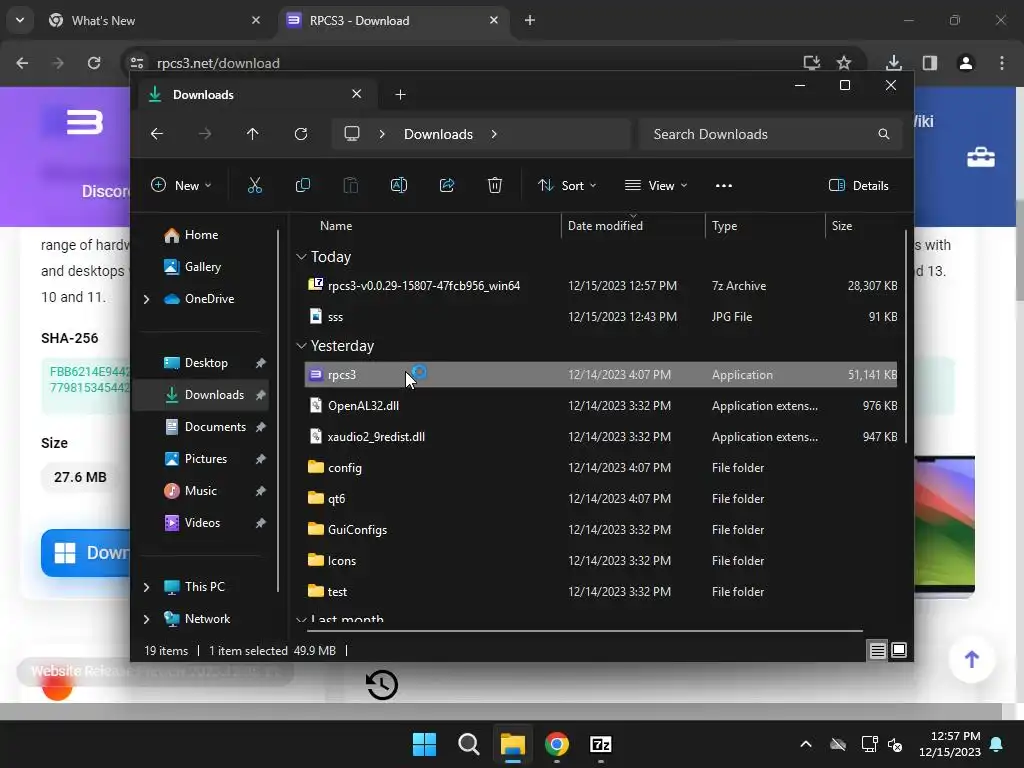1024x768 pixels.
Task: Open the Windows Start menu
Action: [424, 744]
